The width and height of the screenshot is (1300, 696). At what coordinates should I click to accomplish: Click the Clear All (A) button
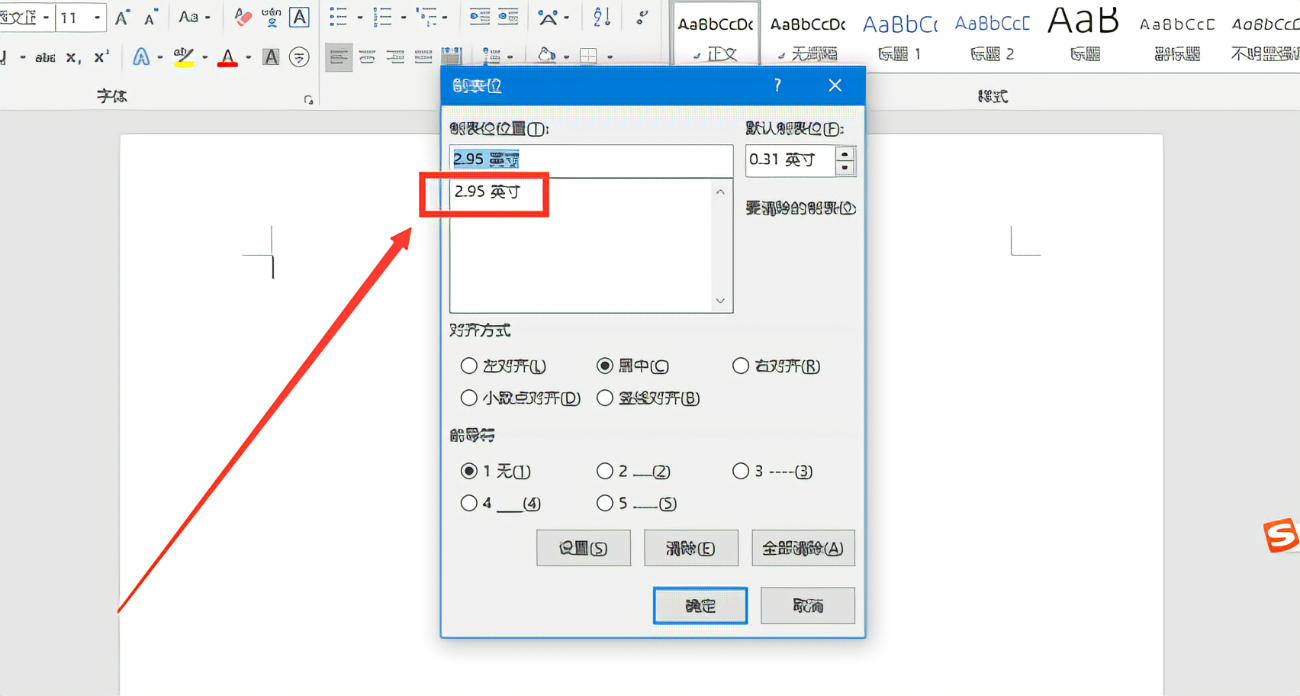(x=803, y=548)
